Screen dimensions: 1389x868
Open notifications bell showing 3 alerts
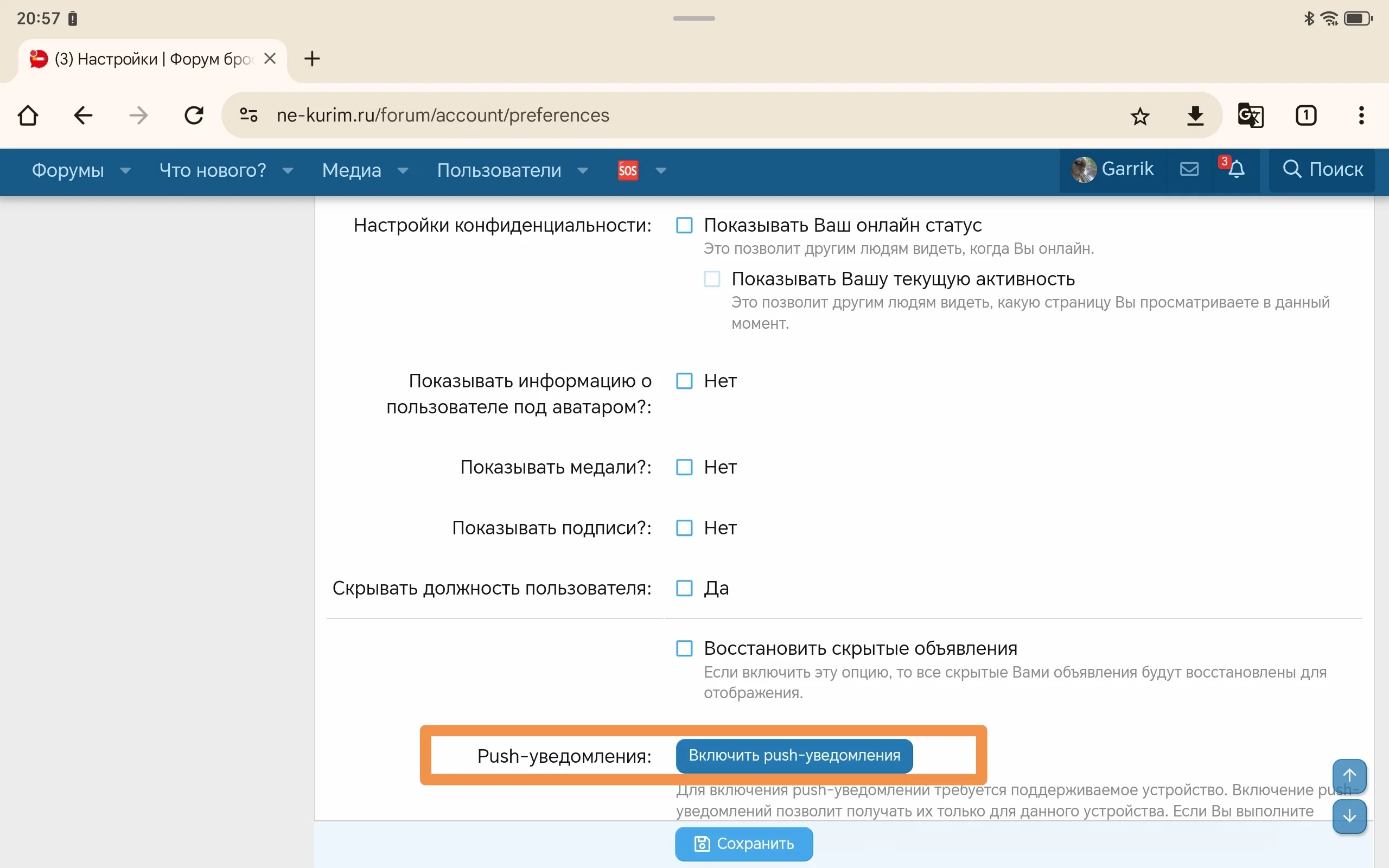[1235, 170]
